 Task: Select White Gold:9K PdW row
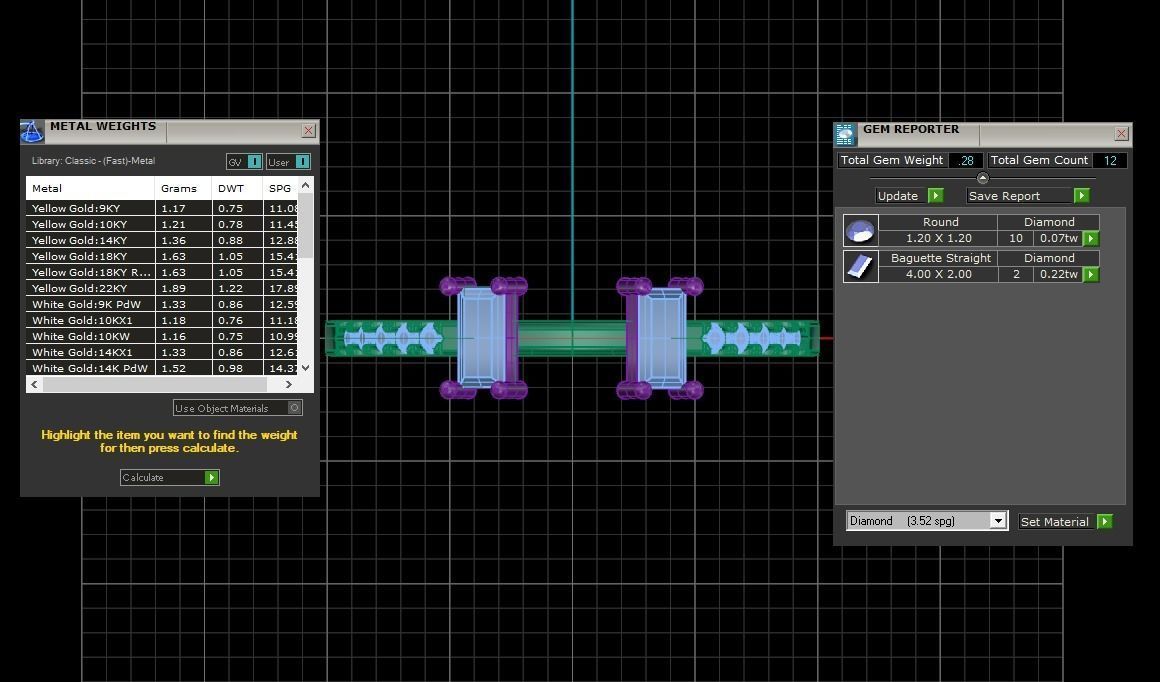click(162, 304)
